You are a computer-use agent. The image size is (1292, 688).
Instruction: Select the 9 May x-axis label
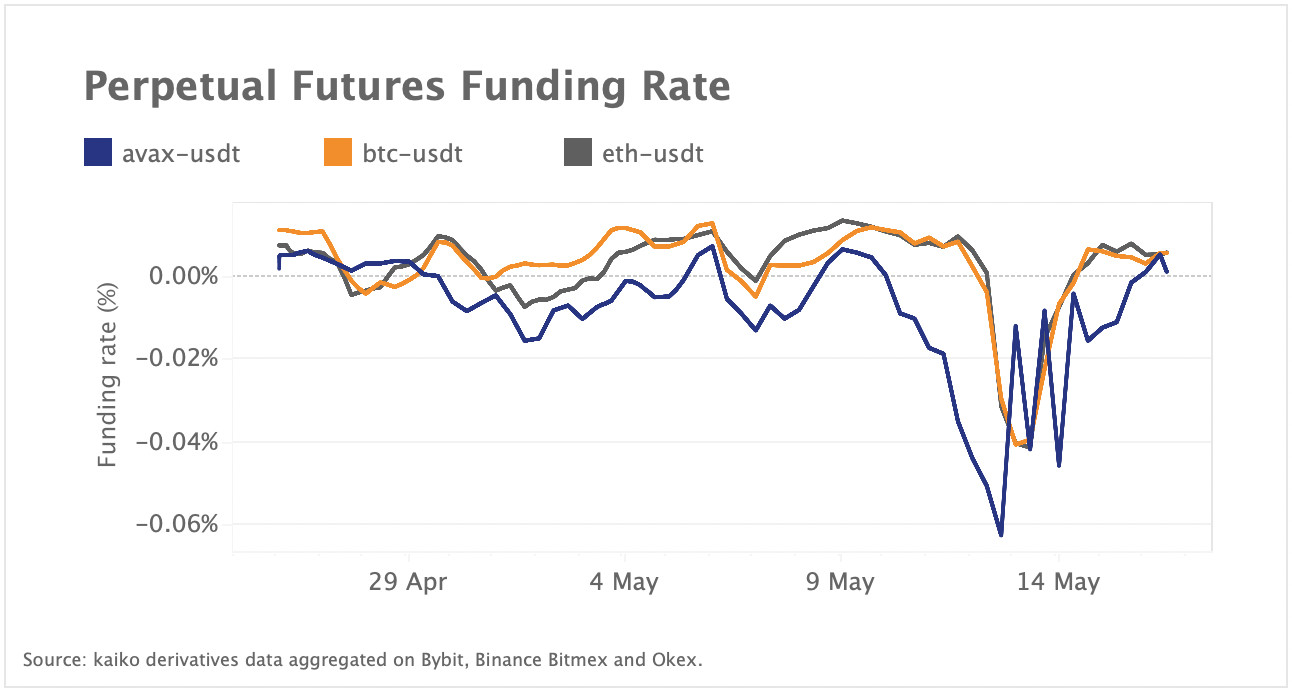pos(841,582)
